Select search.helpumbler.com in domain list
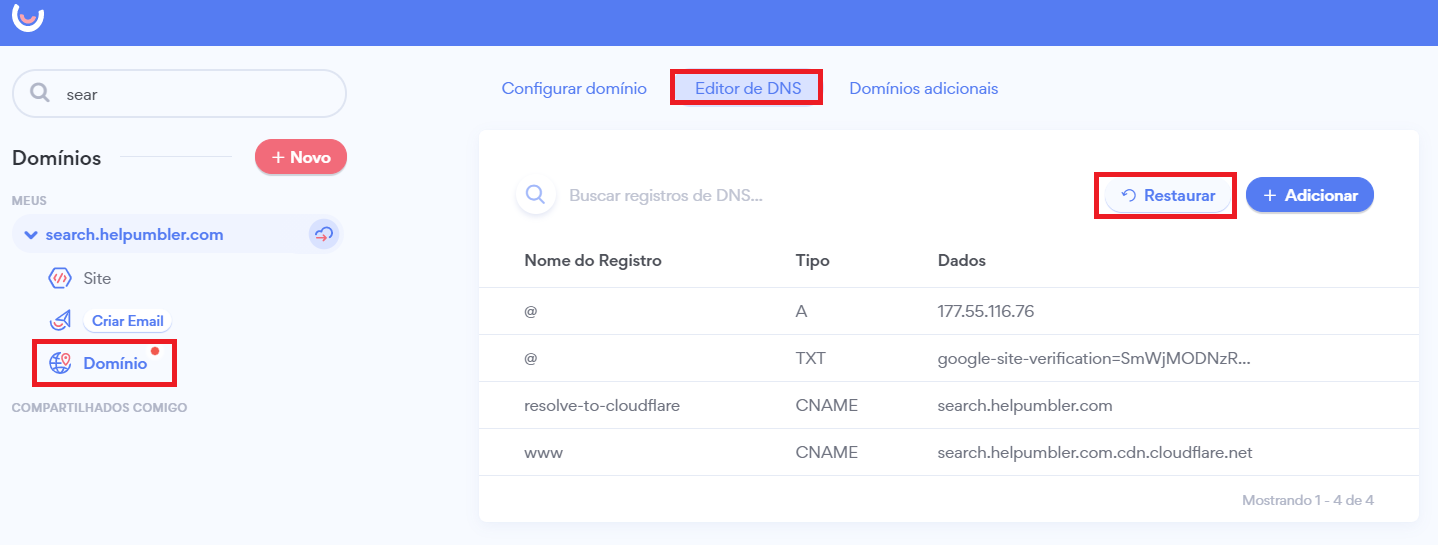This screenshot has height=545, width=1438. pos(135,235)
